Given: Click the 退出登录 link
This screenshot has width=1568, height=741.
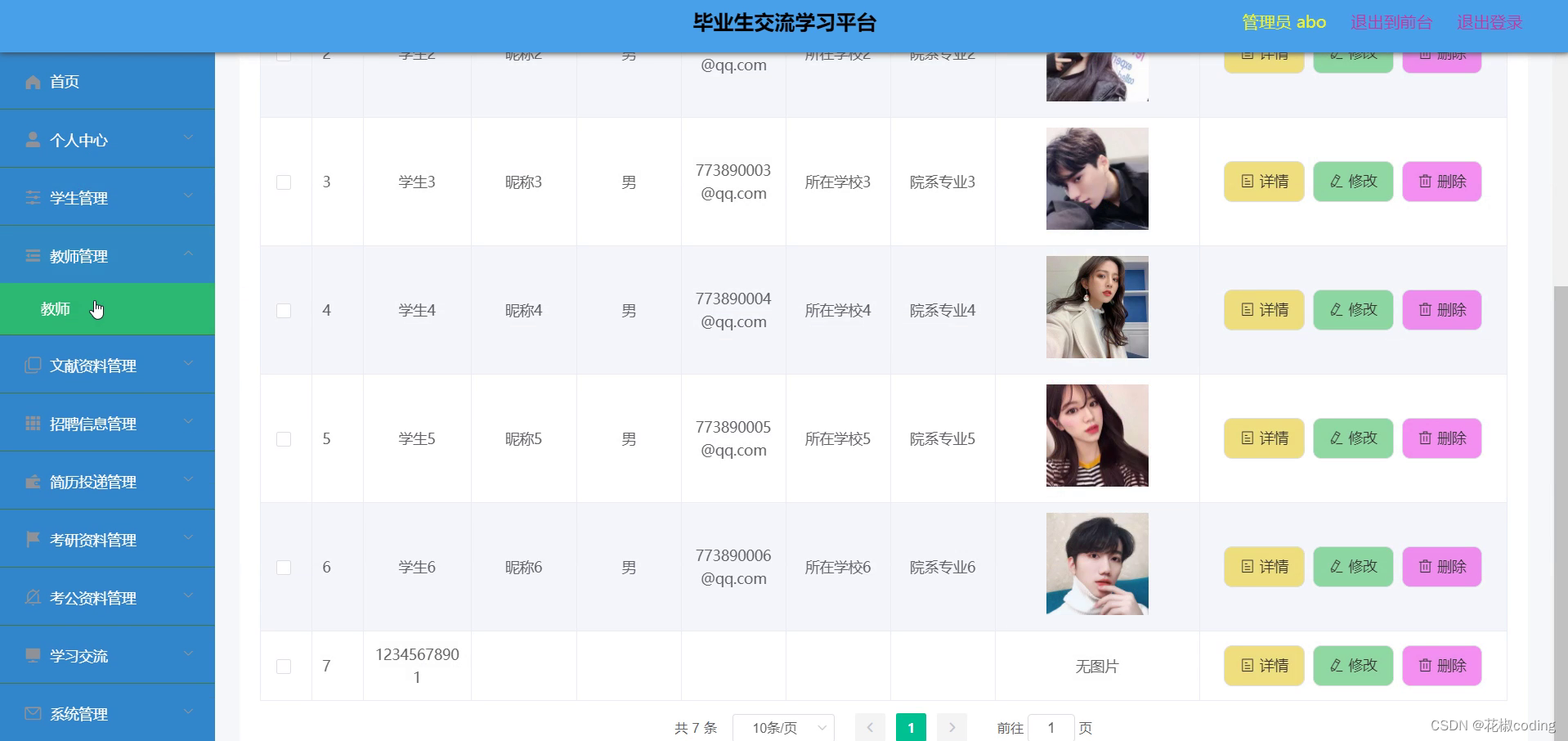Looking at the screenshot, I should click(x=1490, y=23).
